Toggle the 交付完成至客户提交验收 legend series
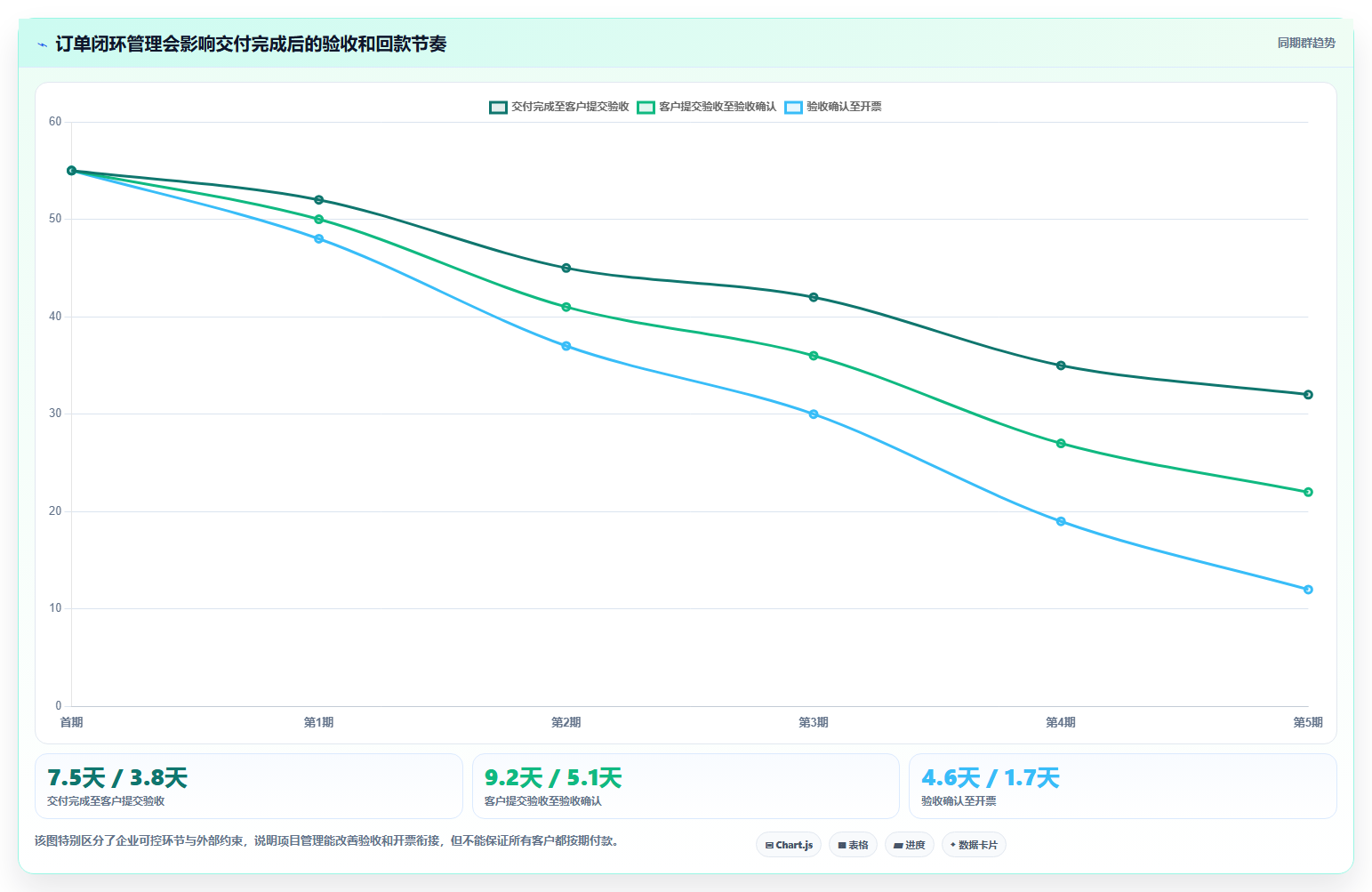The height and width of the screenshot is (892, 1372). click(559, 107)
